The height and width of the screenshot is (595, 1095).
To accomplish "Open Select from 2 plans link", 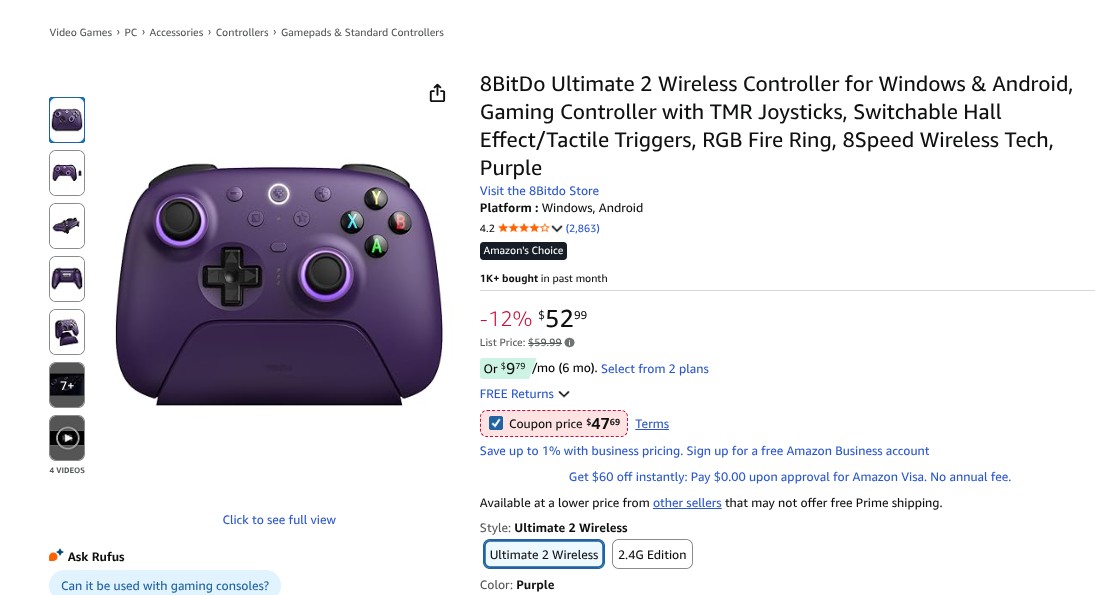I will pos(654,369).
